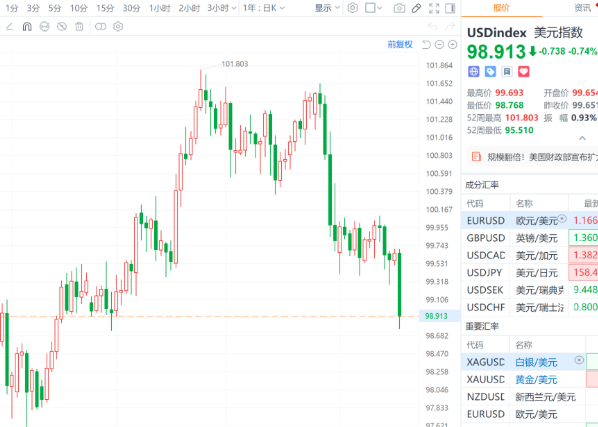The height and width of the screenshot is (427, 598).
Task: Collapse the quote details with the chevron
Action: (582, 138)
